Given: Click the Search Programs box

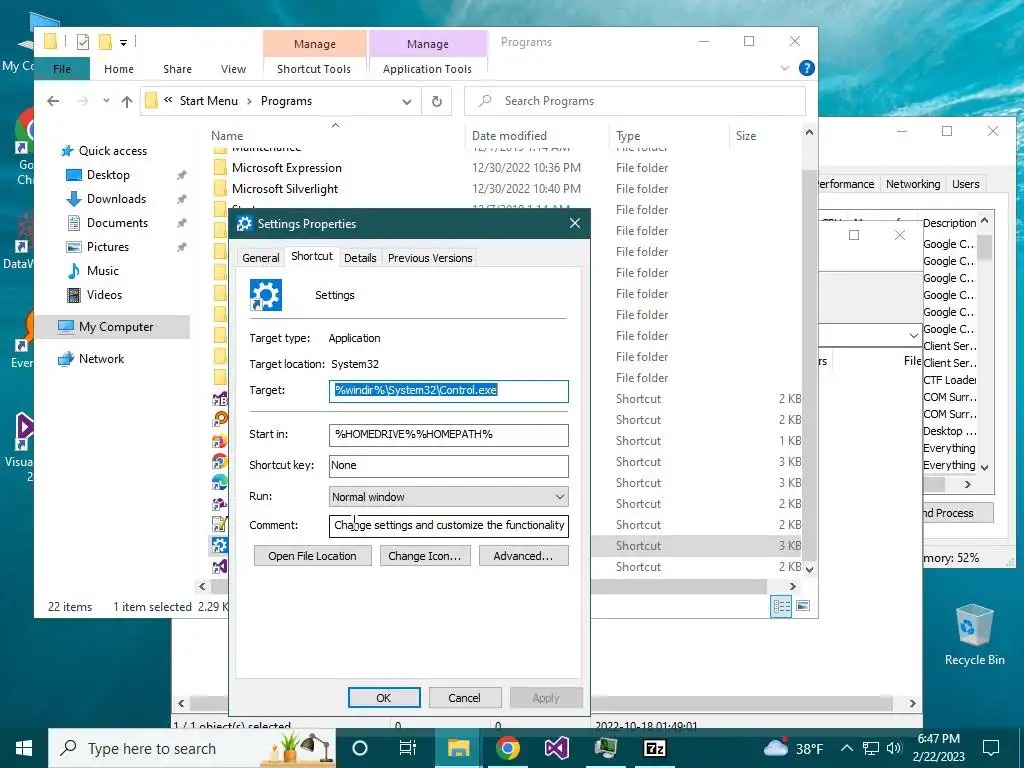Looking at the screenshot, I should [635, 101].
